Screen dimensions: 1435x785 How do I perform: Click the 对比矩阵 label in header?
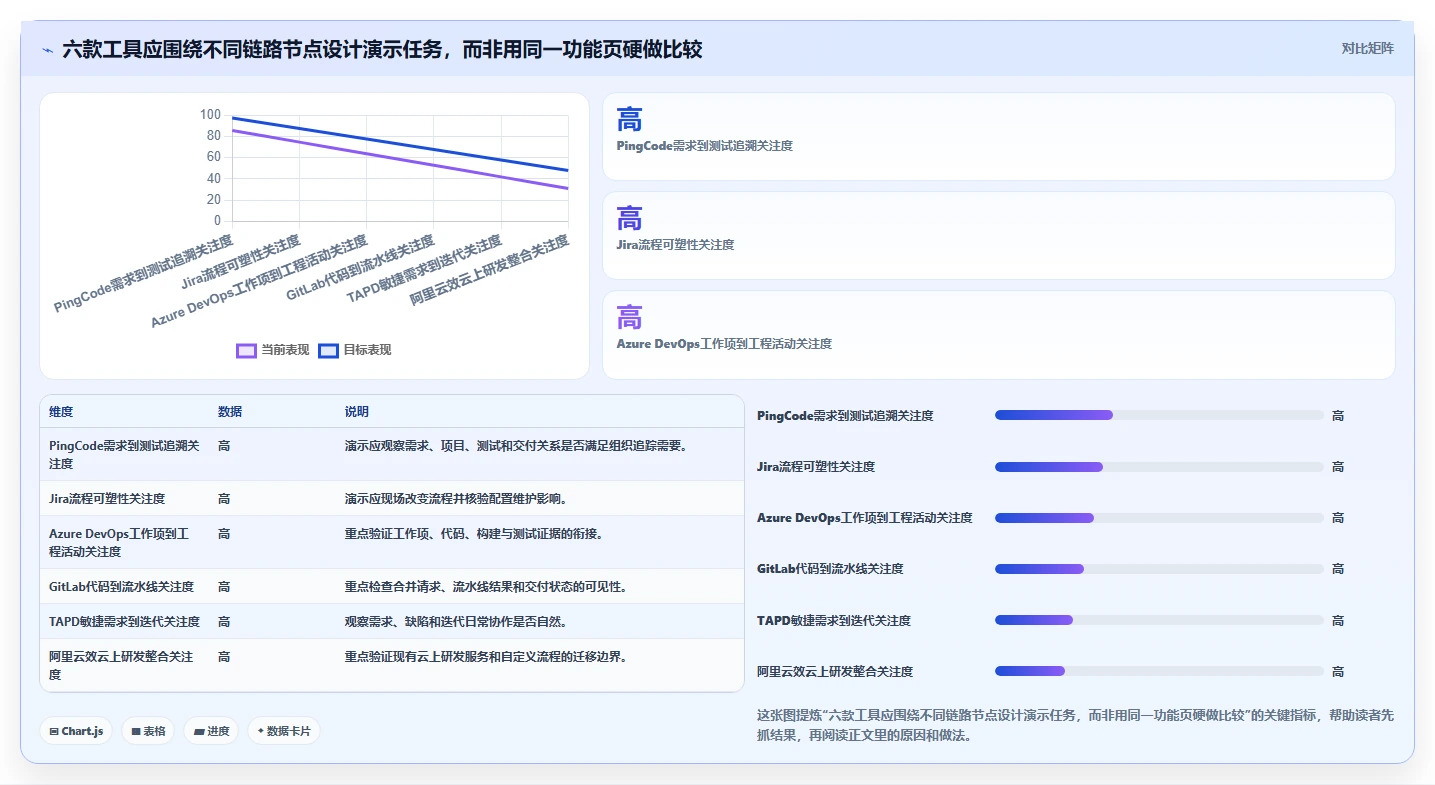pos(1367,48)
